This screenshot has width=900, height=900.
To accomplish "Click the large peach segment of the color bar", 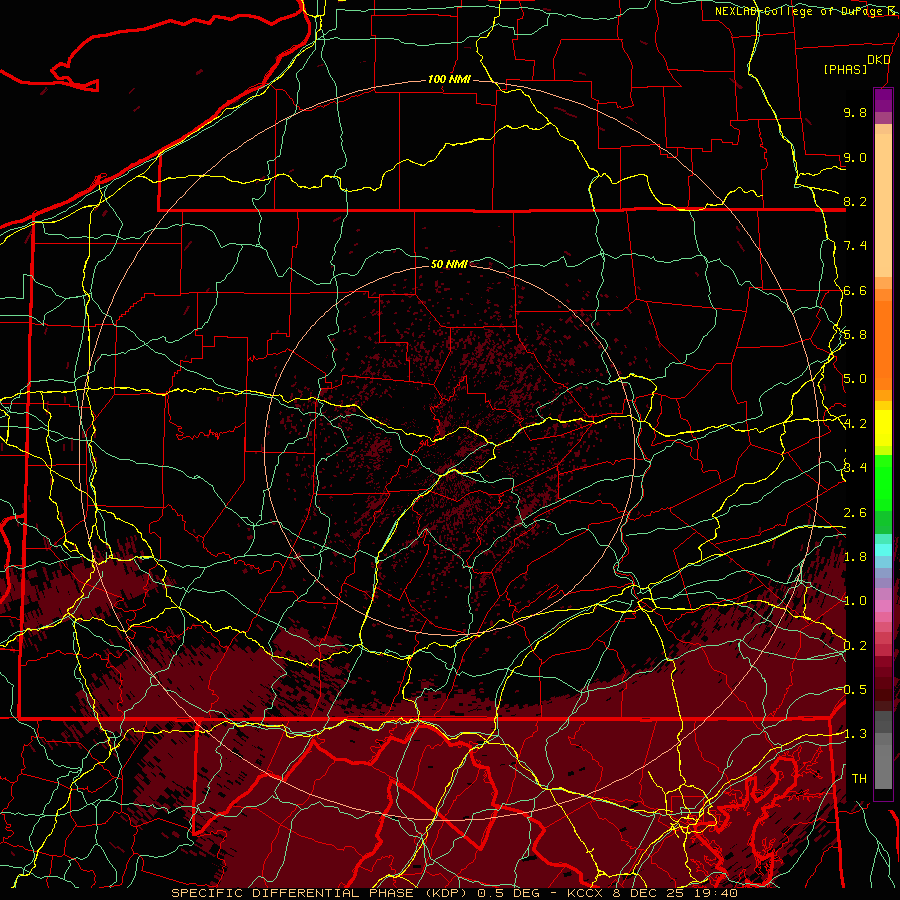I will [883, 205].
